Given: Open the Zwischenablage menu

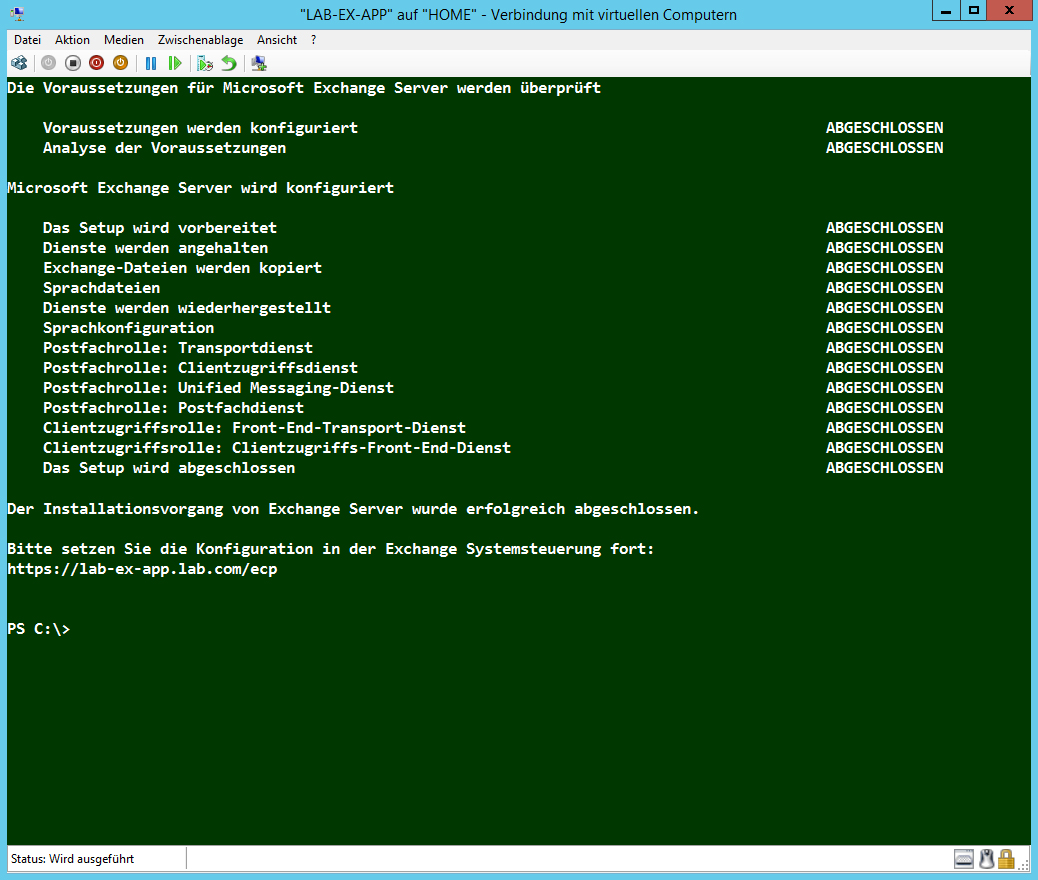Looking at the screenshot, I should point(200,40).
